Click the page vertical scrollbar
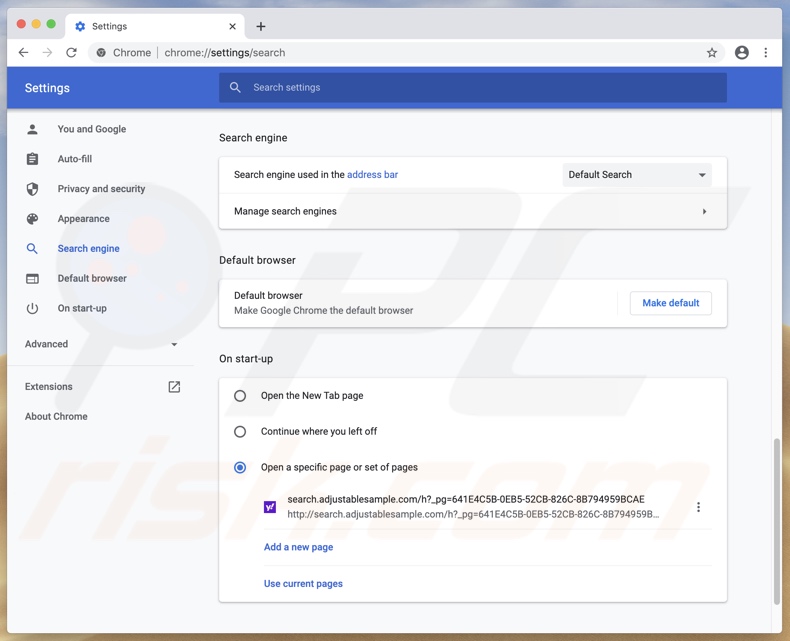Screen dimensions: 790x641 tap(777, 520)
